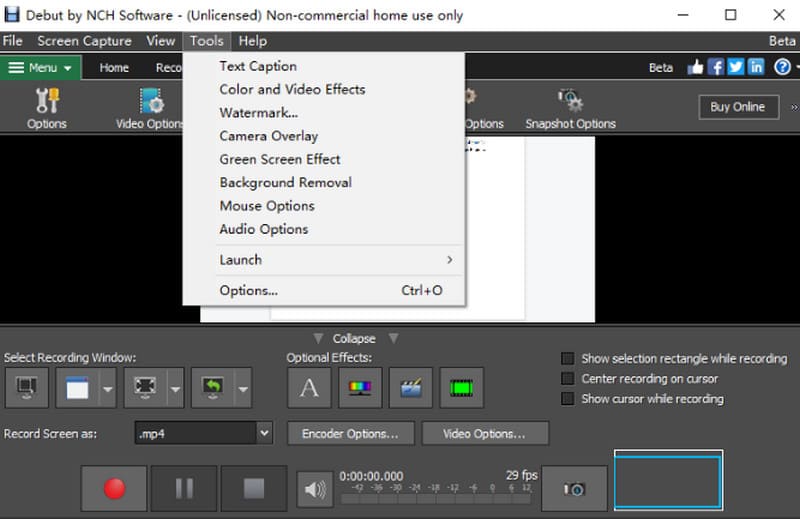Image resolution: width=800 pixels, height=519 pixels.
Task: Open video watermark clapperboard icon
Action: [411, 388]
